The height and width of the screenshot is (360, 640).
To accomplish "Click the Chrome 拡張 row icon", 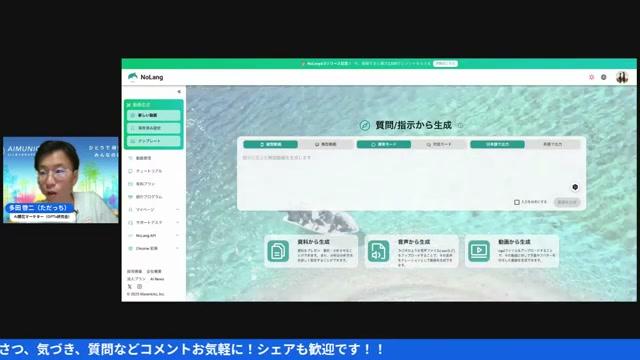I will coord(130,248).
